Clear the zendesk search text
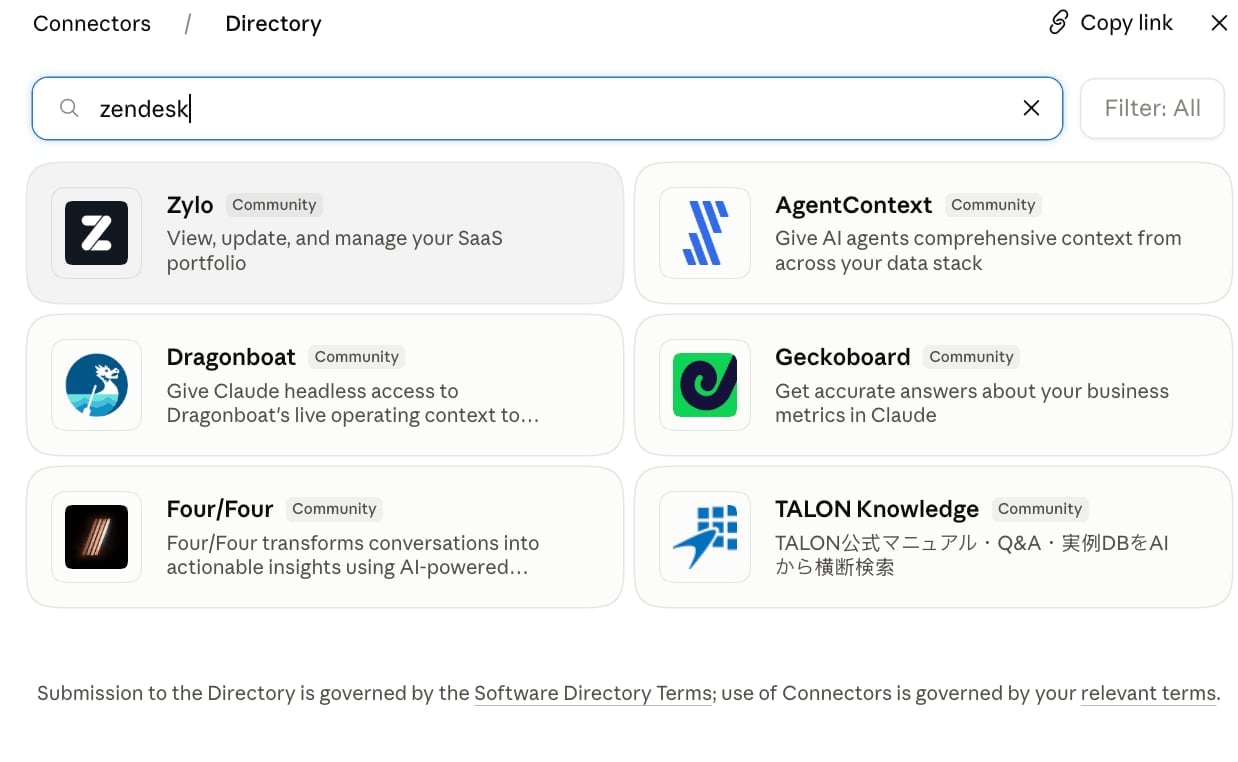The image size is (1238, 762). coord(1031,108)
